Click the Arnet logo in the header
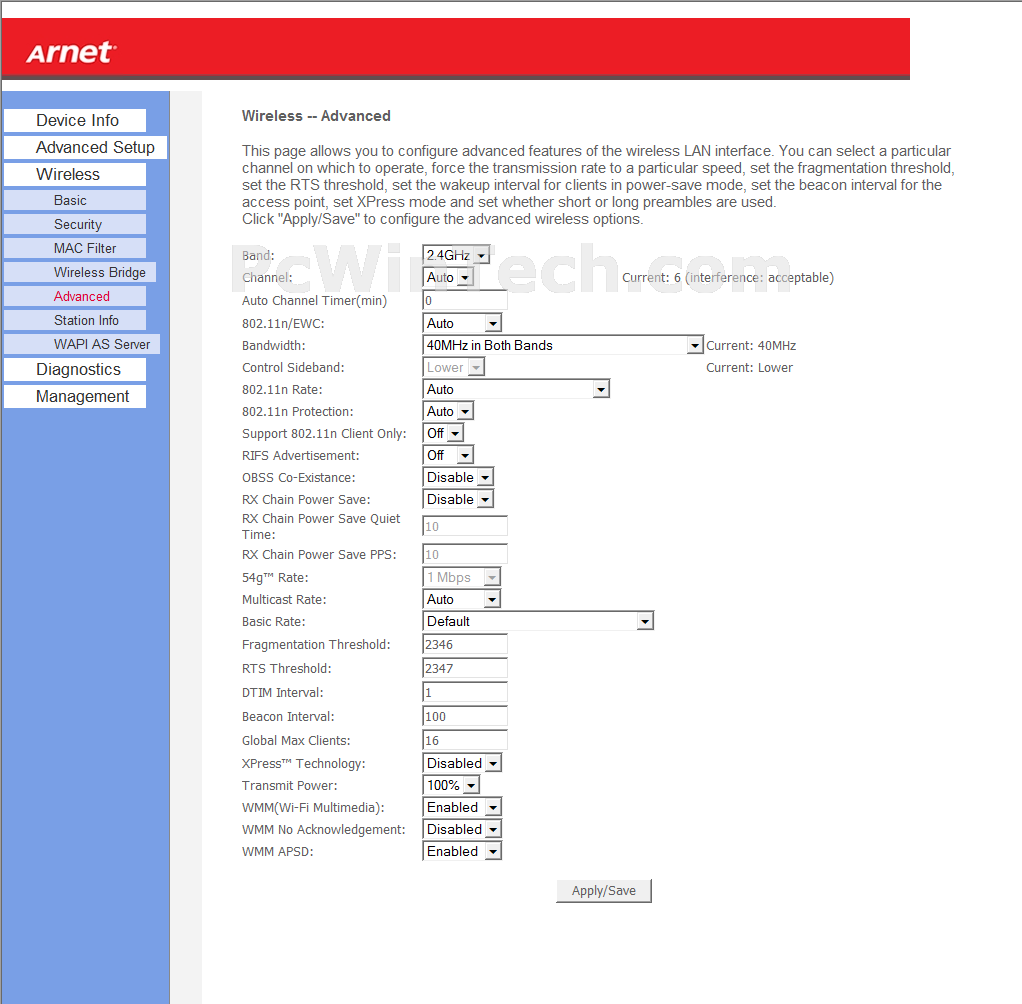The image size is (1022, 1004). 72,52
